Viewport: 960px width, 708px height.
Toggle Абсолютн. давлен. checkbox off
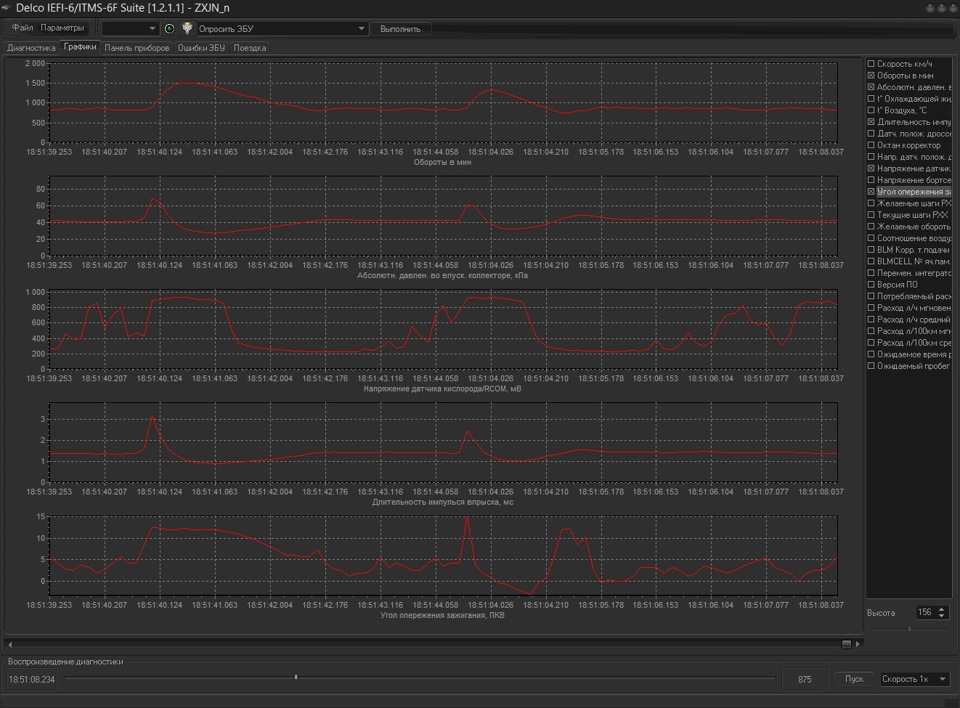coord(871,87)
